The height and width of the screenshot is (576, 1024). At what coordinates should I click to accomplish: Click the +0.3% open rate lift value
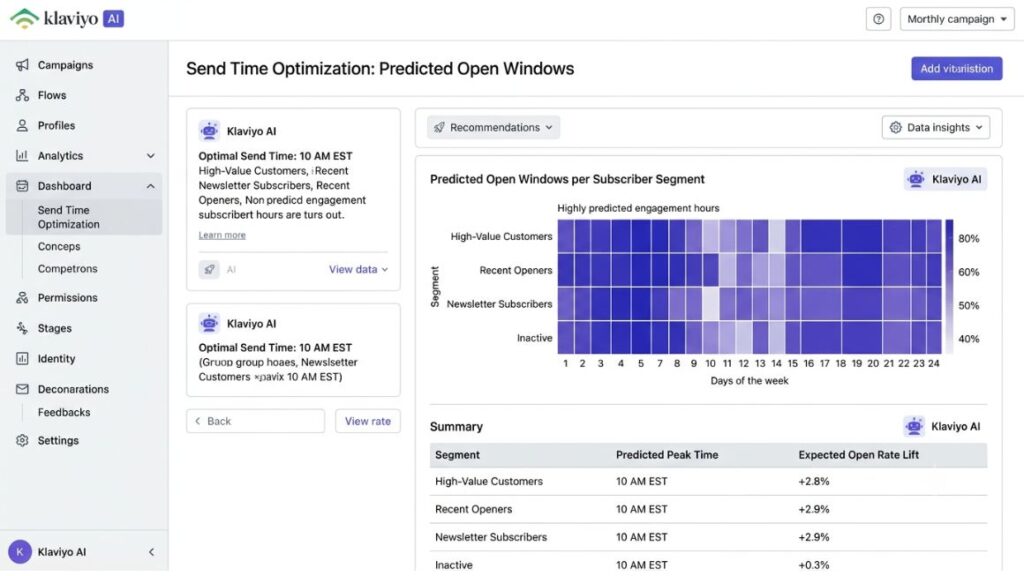coord(814,565)
